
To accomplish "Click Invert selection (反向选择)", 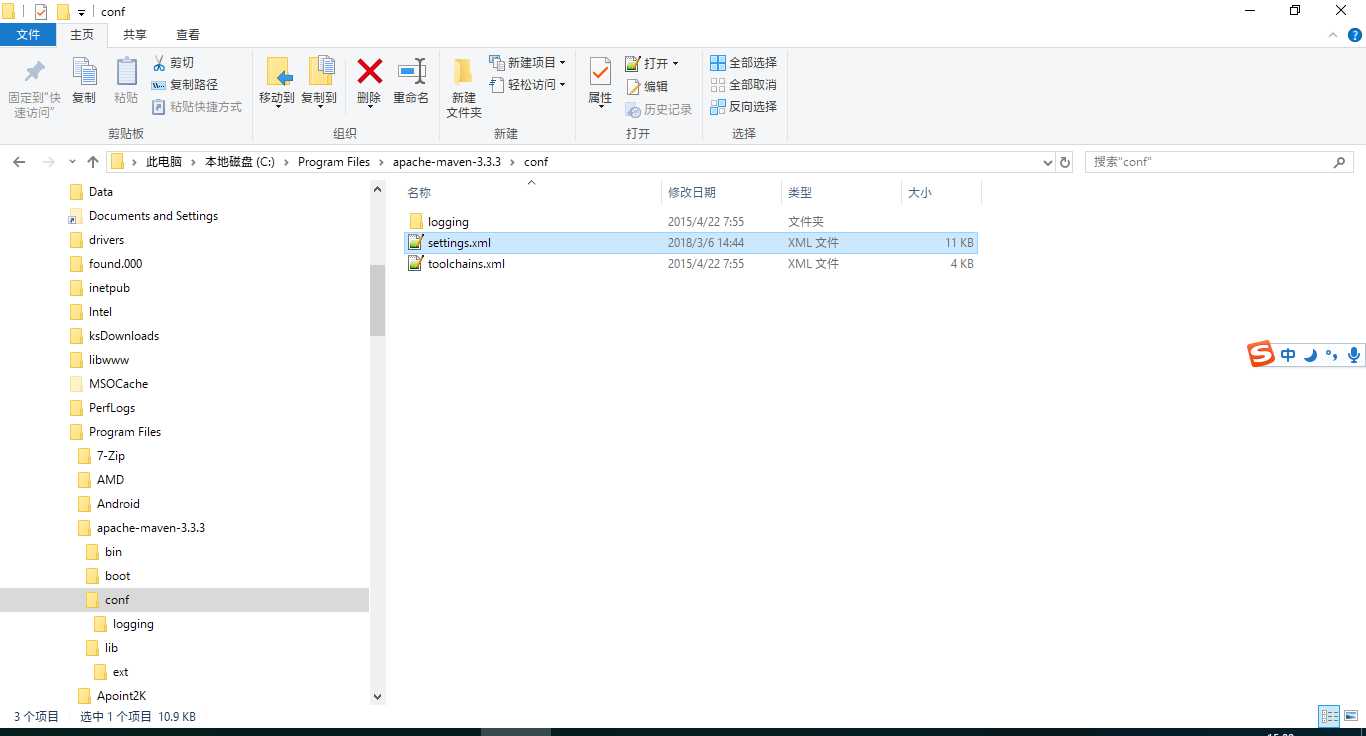I will 743,107.
